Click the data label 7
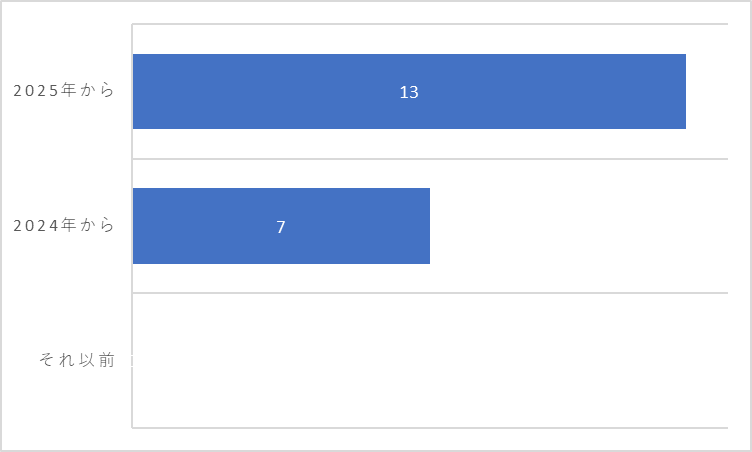Image resolution: width=752 pixels, height=452 pixels. click(281, 227)
